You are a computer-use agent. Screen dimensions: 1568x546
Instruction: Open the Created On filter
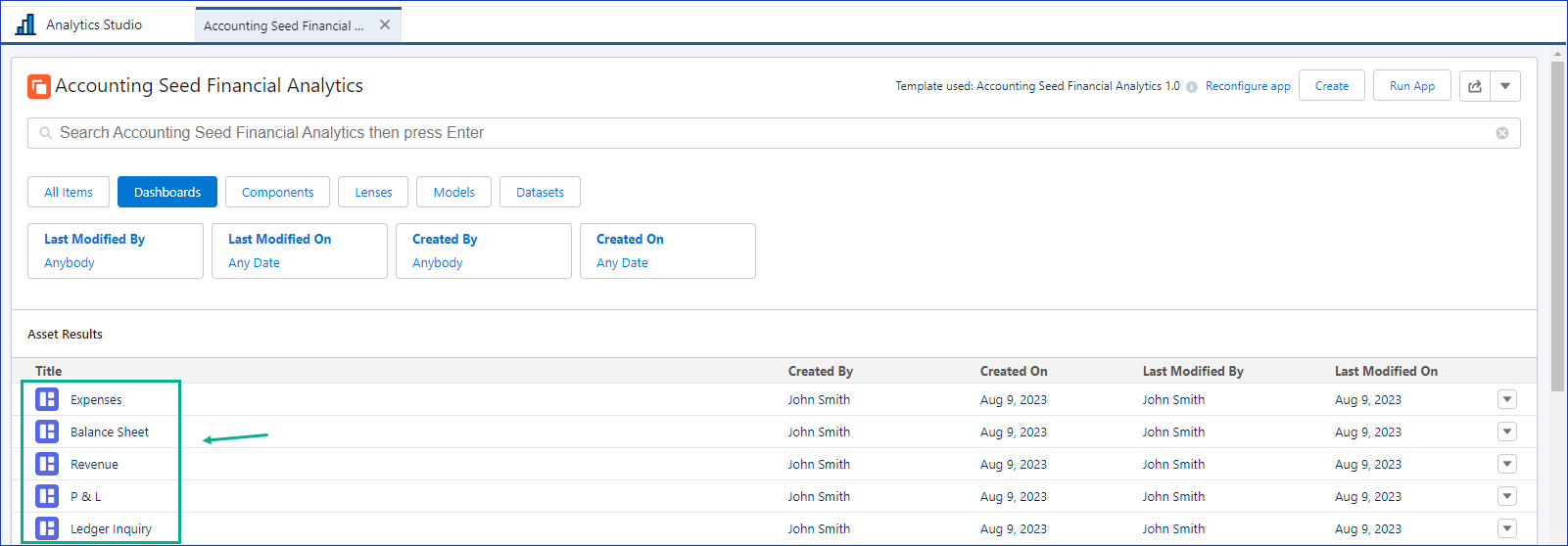(x=668, y=250)
